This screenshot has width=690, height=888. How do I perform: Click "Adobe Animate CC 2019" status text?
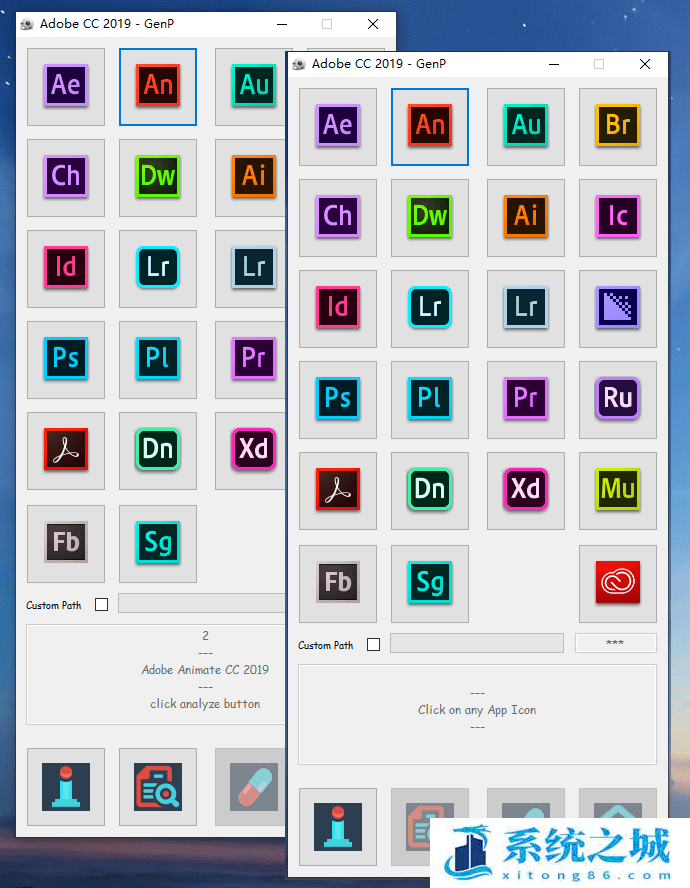pos(205,670)
